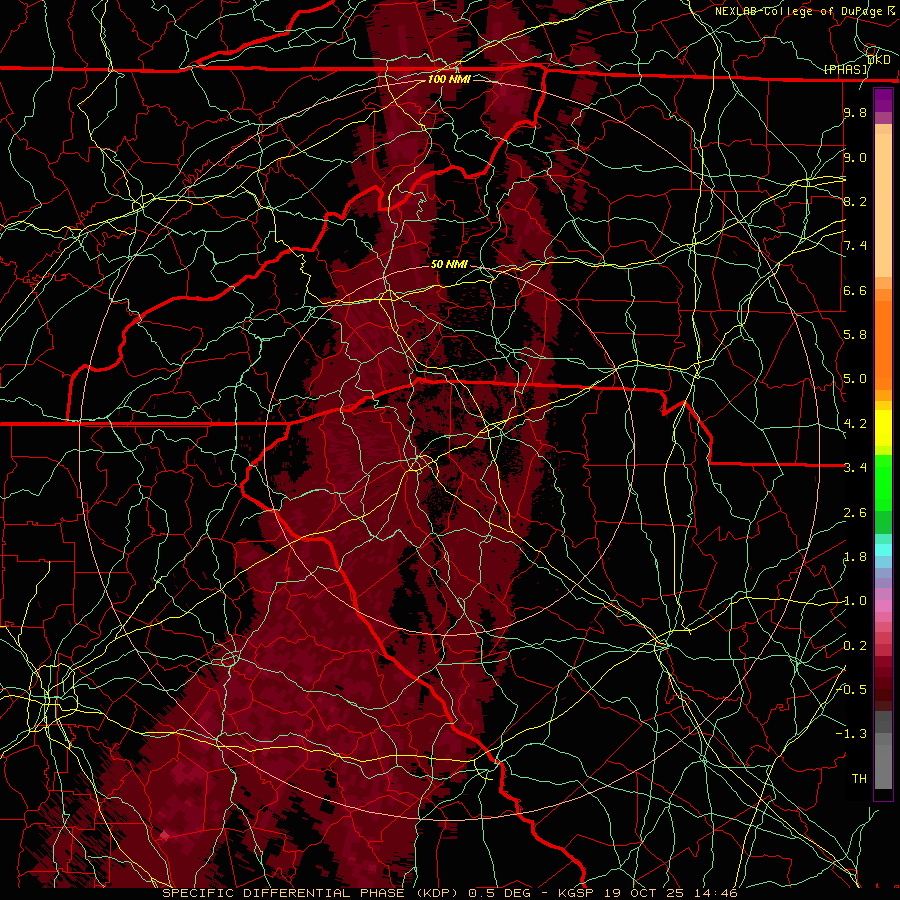The width and height of the screenshot is (900, 900).
Task: Click the arrow icon after DuPage
Action: point(891,11)
